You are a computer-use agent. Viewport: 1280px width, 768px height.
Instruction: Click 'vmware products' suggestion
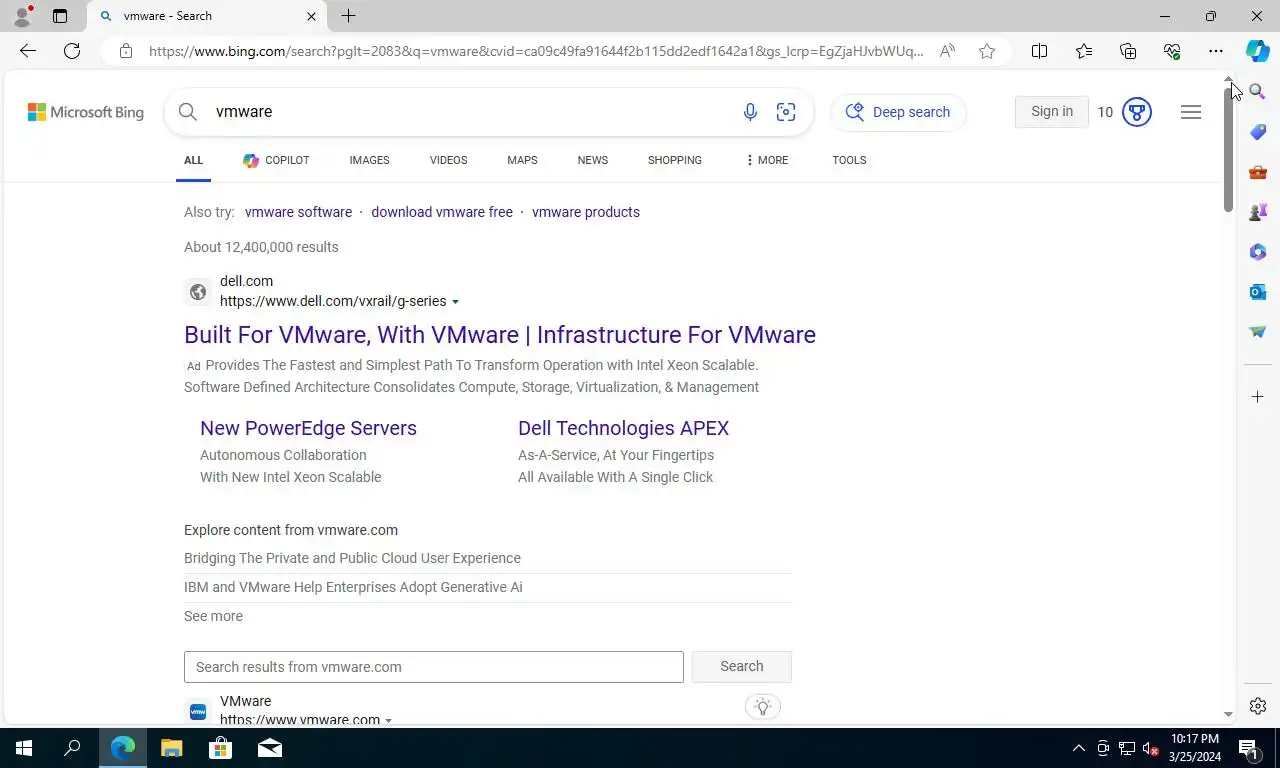pyautogui.click(x=586, y=212)
